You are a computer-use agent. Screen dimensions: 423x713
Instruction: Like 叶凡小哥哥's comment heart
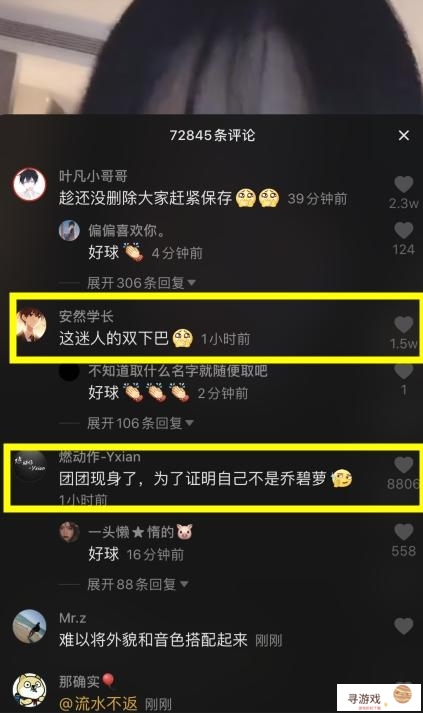(403, 185)
